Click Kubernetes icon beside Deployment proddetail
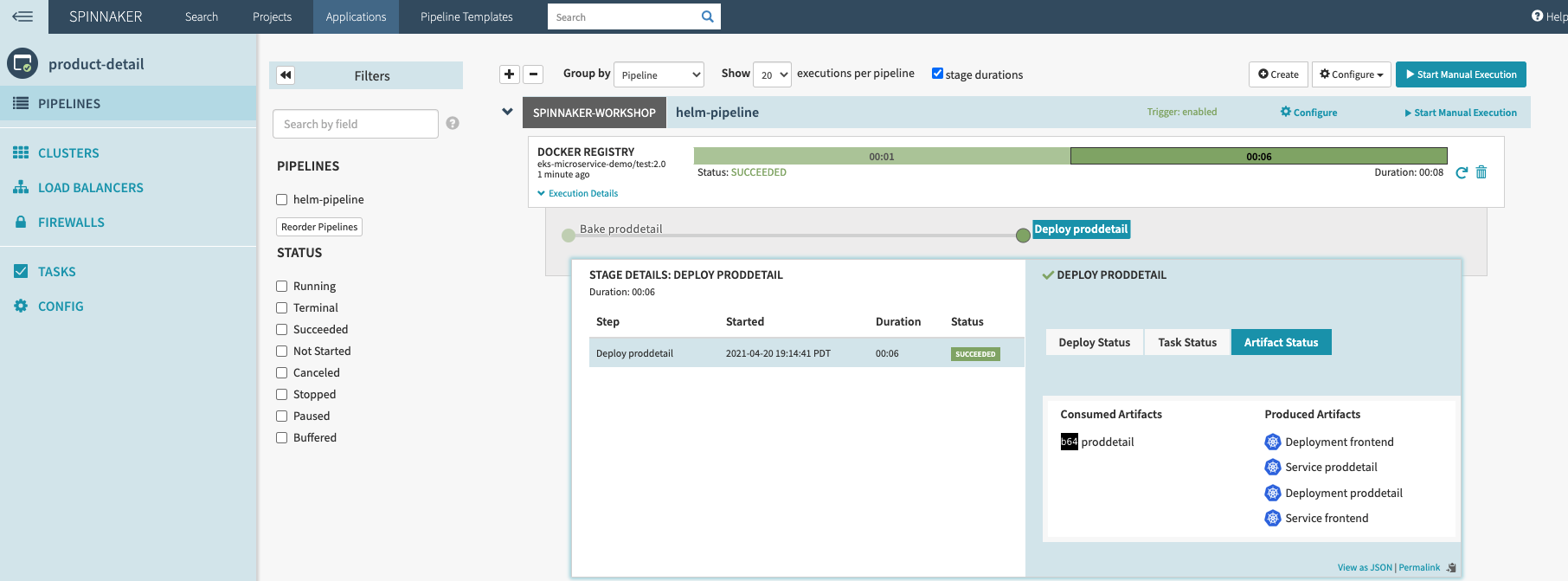Viewport: 1568px width, 581px height. [x=1273, y=493]
